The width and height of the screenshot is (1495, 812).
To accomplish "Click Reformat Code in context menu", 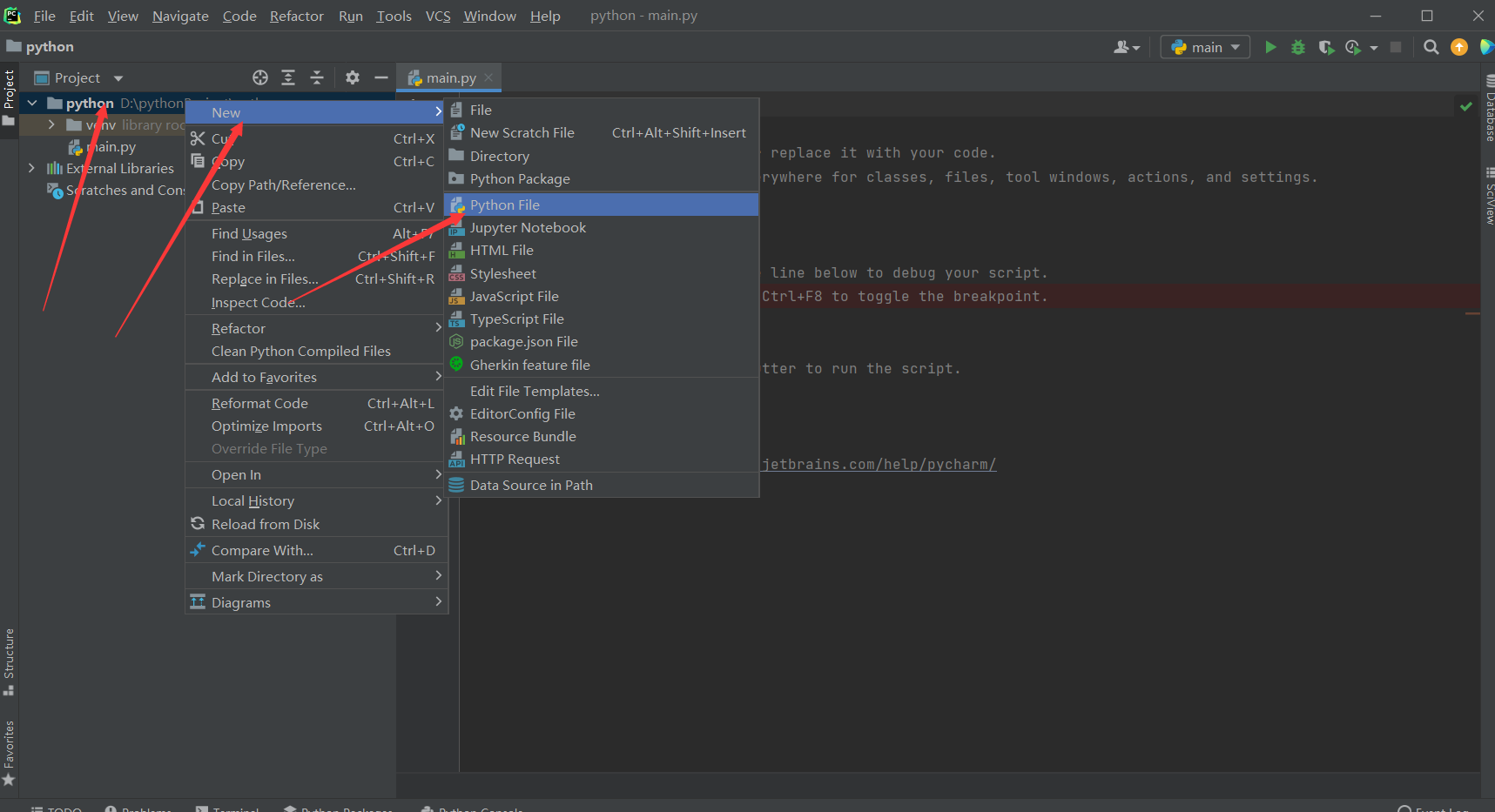I will [316, 403].
